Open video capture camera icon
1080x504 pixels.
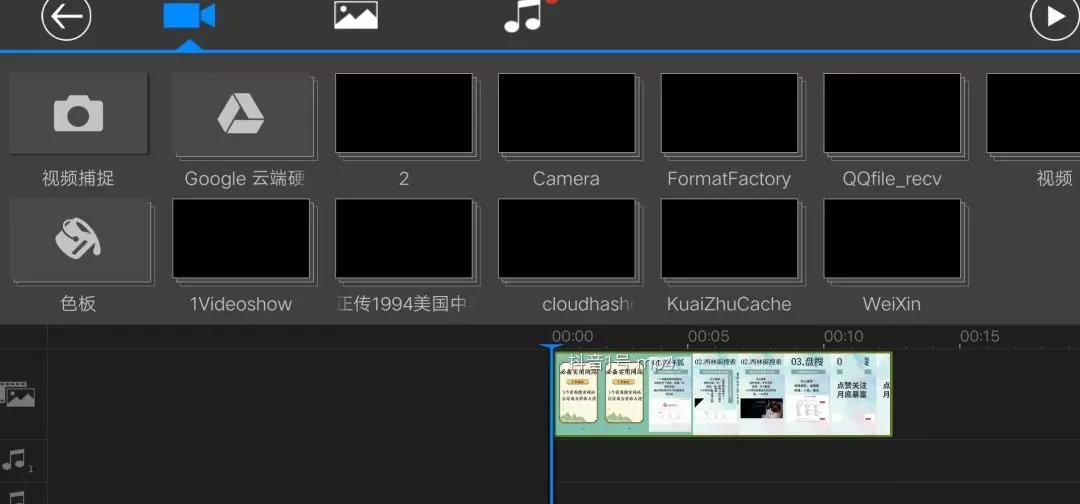tap(78, 114)
